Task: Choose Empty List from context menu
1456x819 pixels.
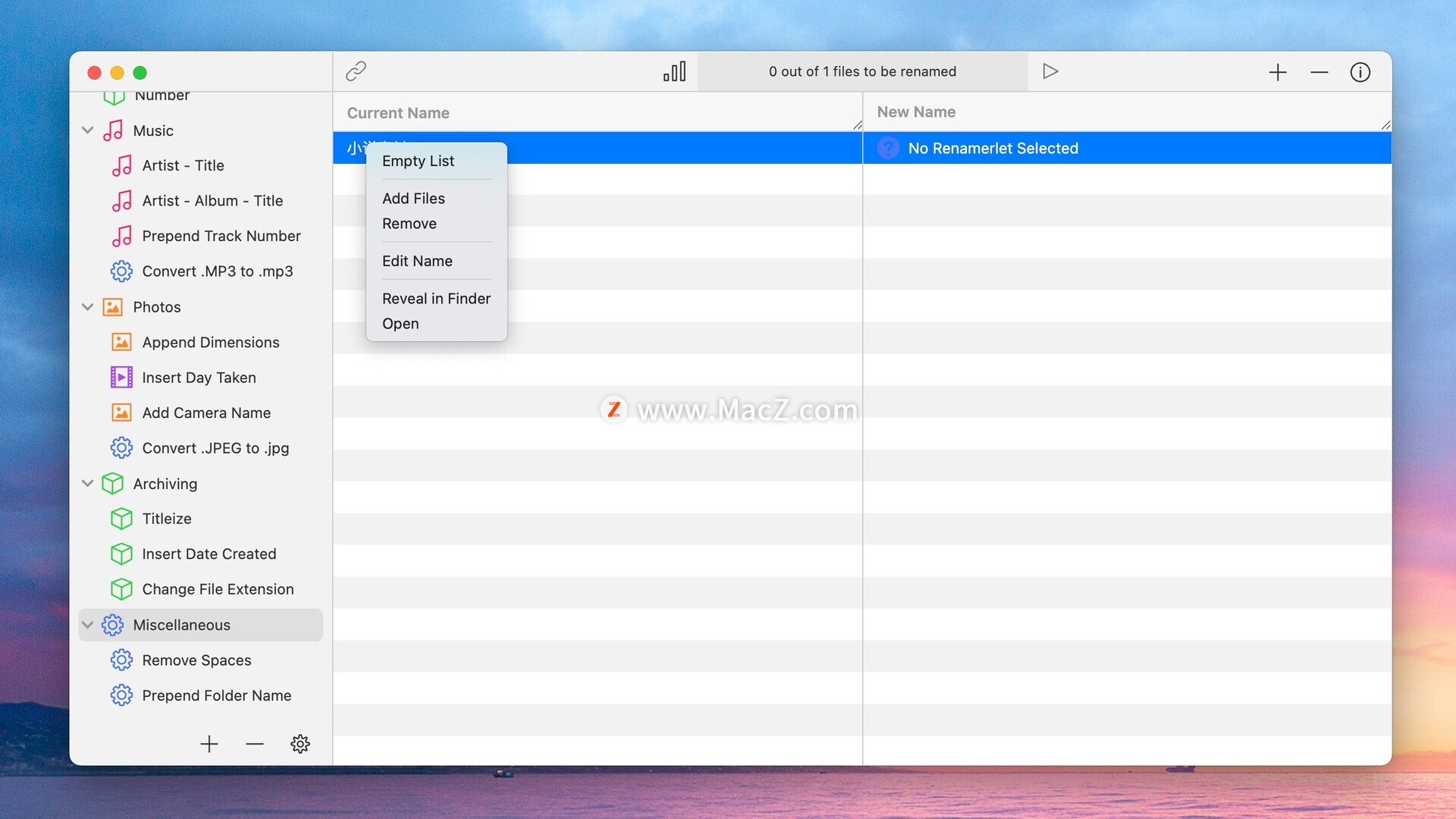Action: click(x=418, y=161)
